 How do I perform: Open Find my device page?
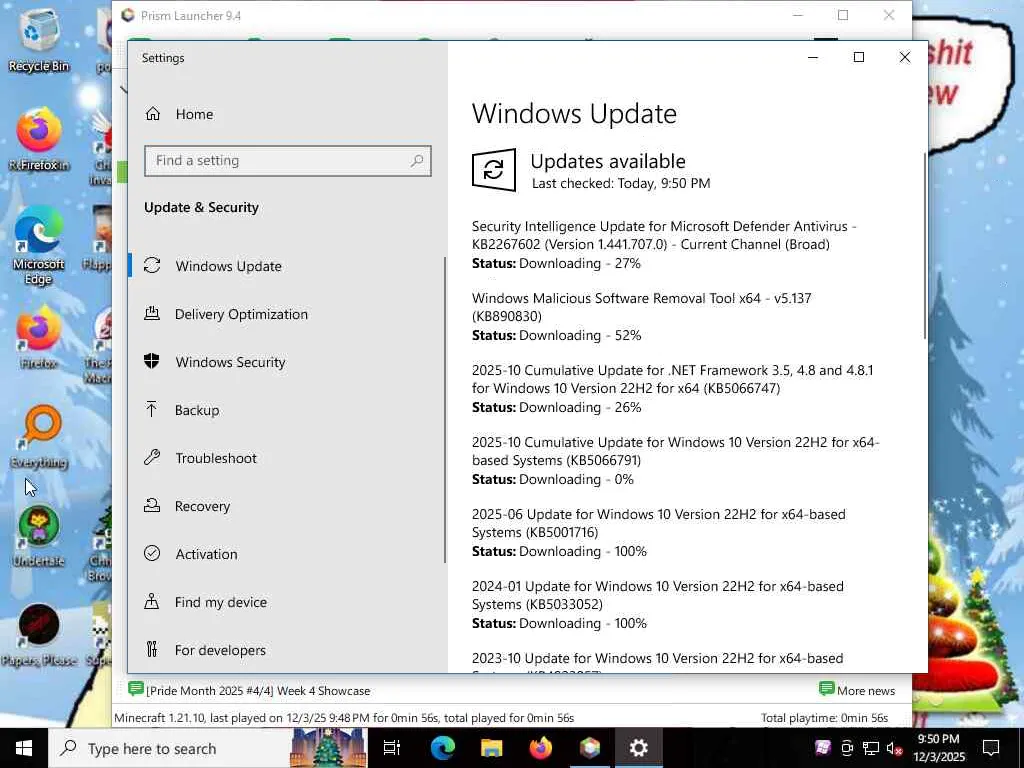point(220,602)
